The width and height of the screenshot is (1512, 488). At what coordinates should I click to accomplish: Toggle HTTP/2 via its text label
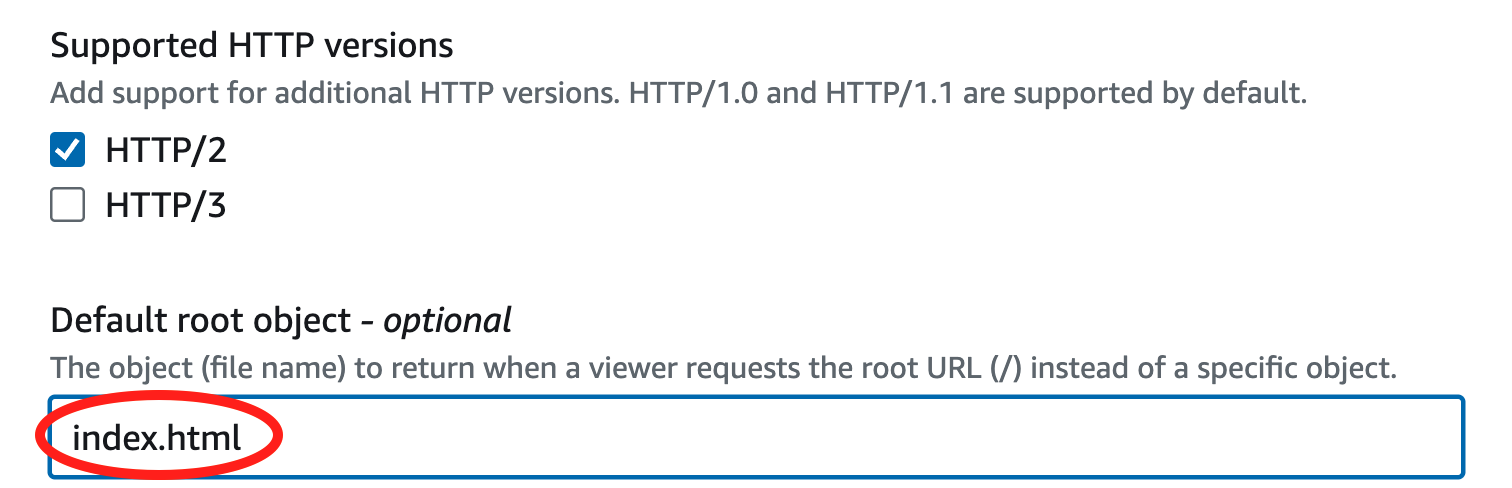166,151
